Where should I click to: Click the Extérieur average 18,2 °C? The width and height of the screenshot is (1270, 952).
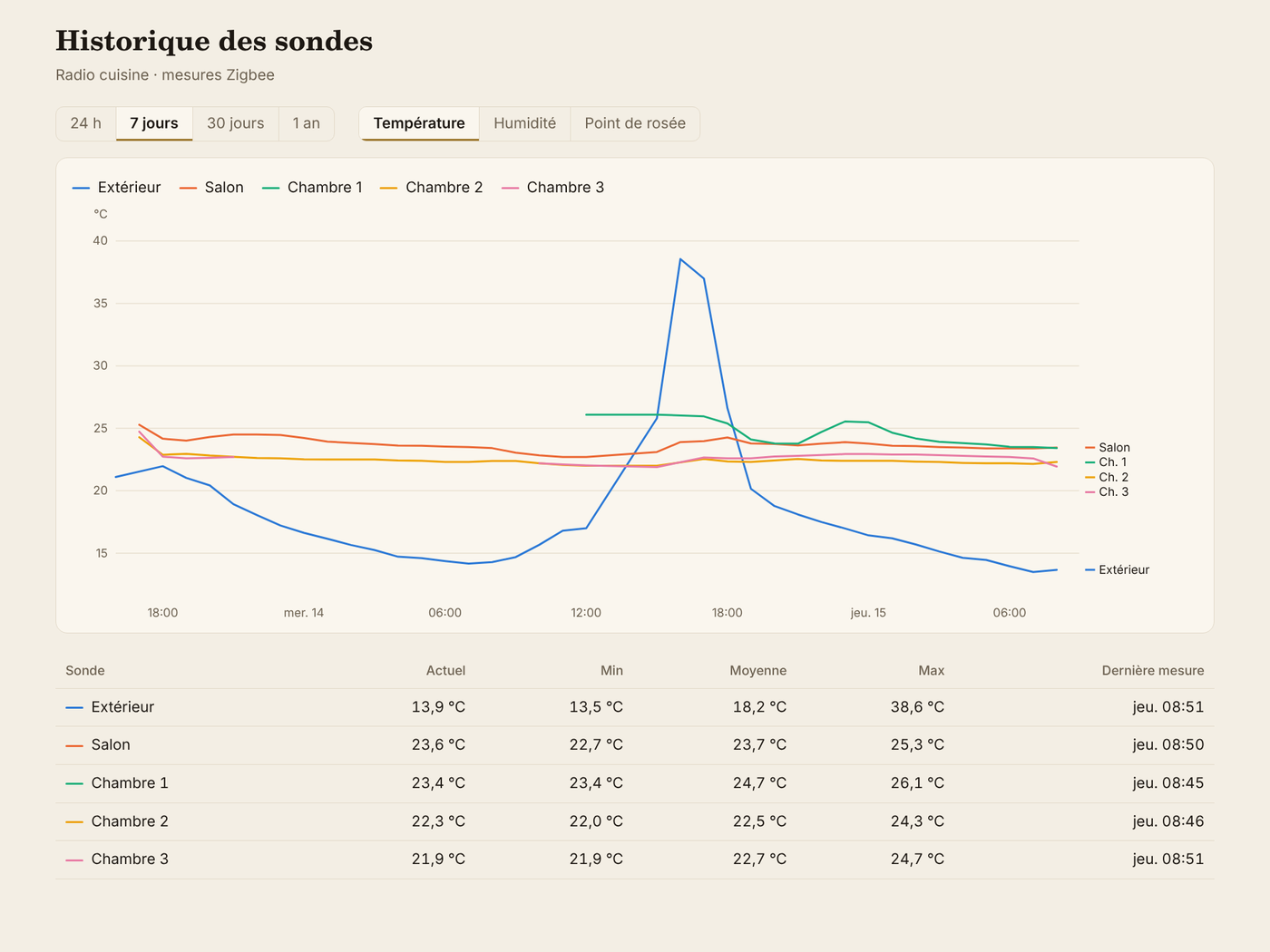pos(759,707)
